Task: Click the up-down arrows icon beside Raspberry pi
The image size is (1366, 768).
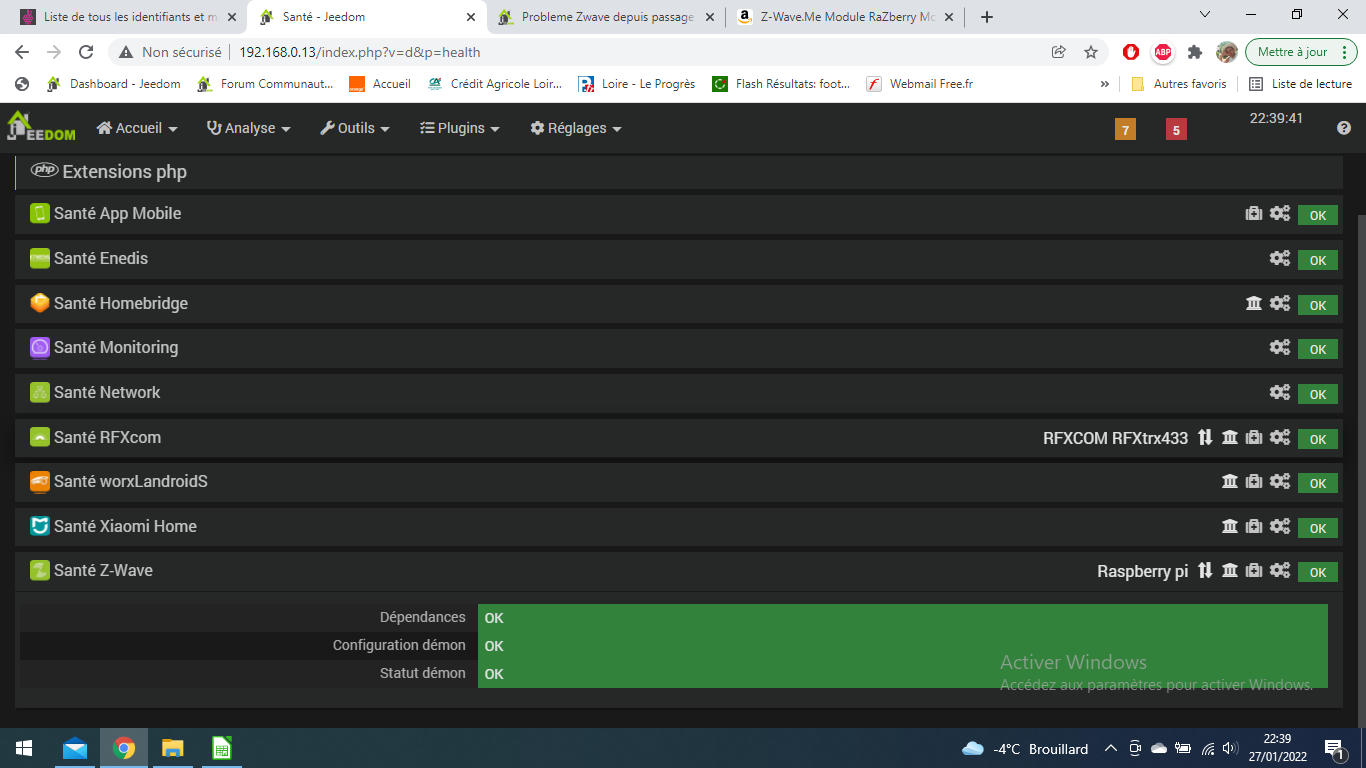Action: (x=1205, y=570)
